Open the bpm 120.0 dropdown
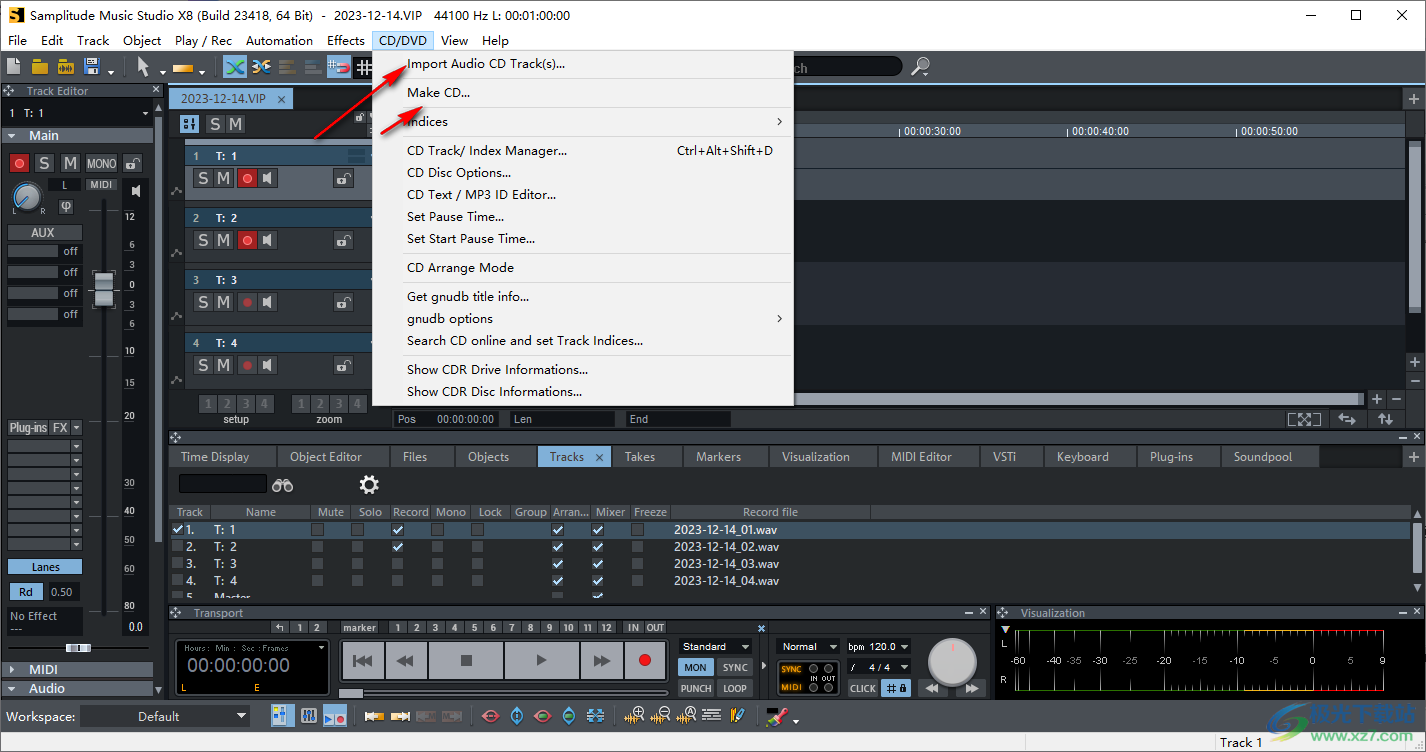1426x752 pixels. [877, 646]
